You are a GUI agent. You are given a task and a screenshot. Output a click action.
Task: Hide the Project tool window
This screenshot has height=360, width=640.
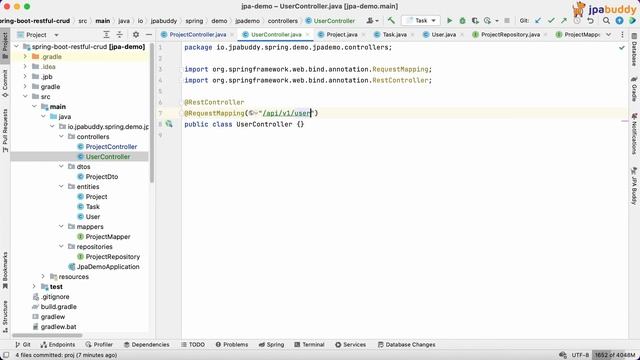149,35
